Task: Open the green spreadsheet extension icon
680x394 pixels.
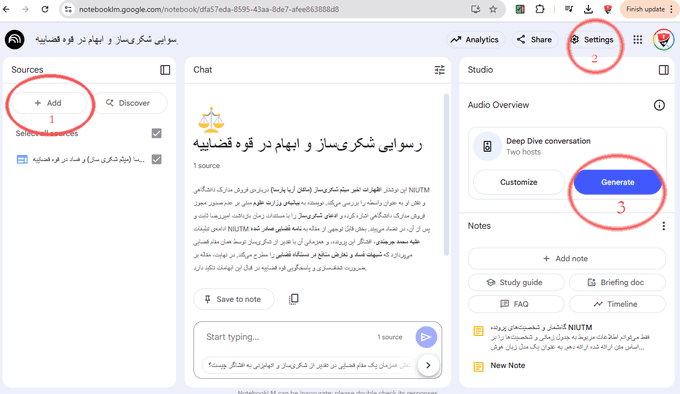Action: point(520,9)
